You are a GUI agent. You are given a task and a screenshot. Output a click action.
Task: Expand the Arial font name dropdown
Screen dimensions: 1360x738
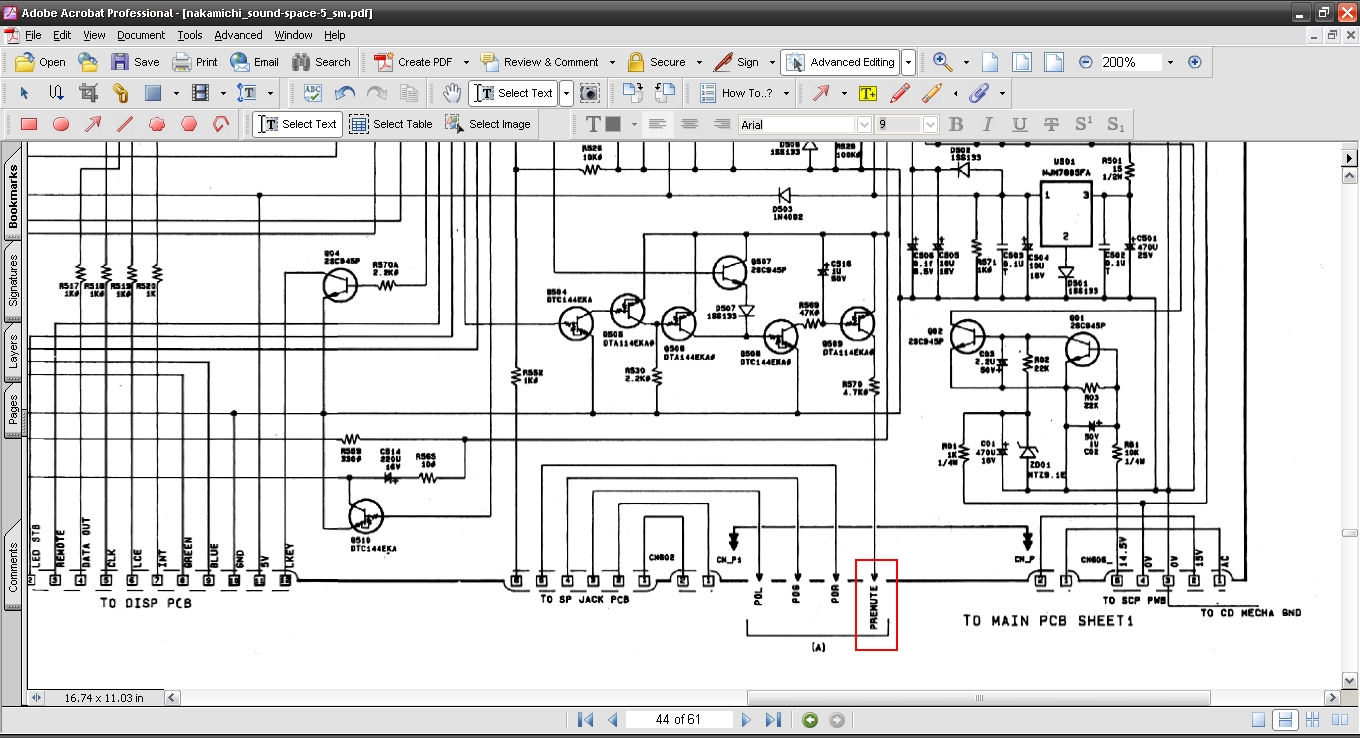point(864,124)
